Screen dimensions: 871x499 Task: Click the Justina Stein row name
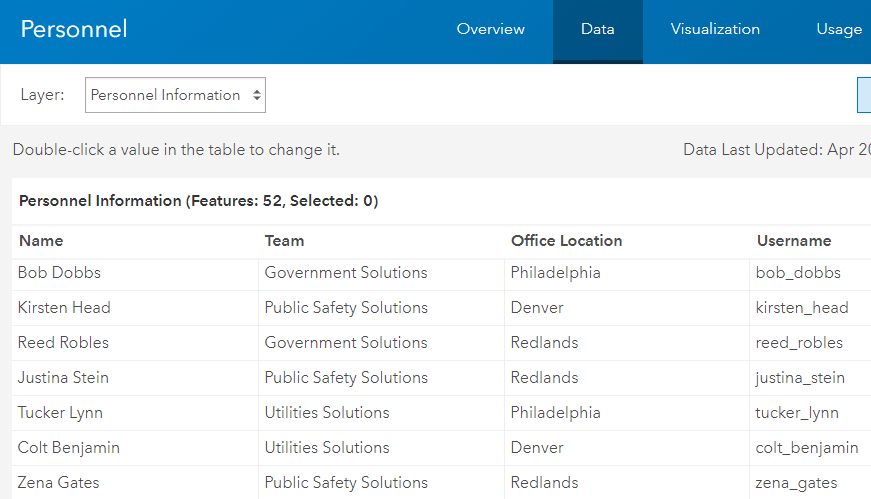(63, 378)
